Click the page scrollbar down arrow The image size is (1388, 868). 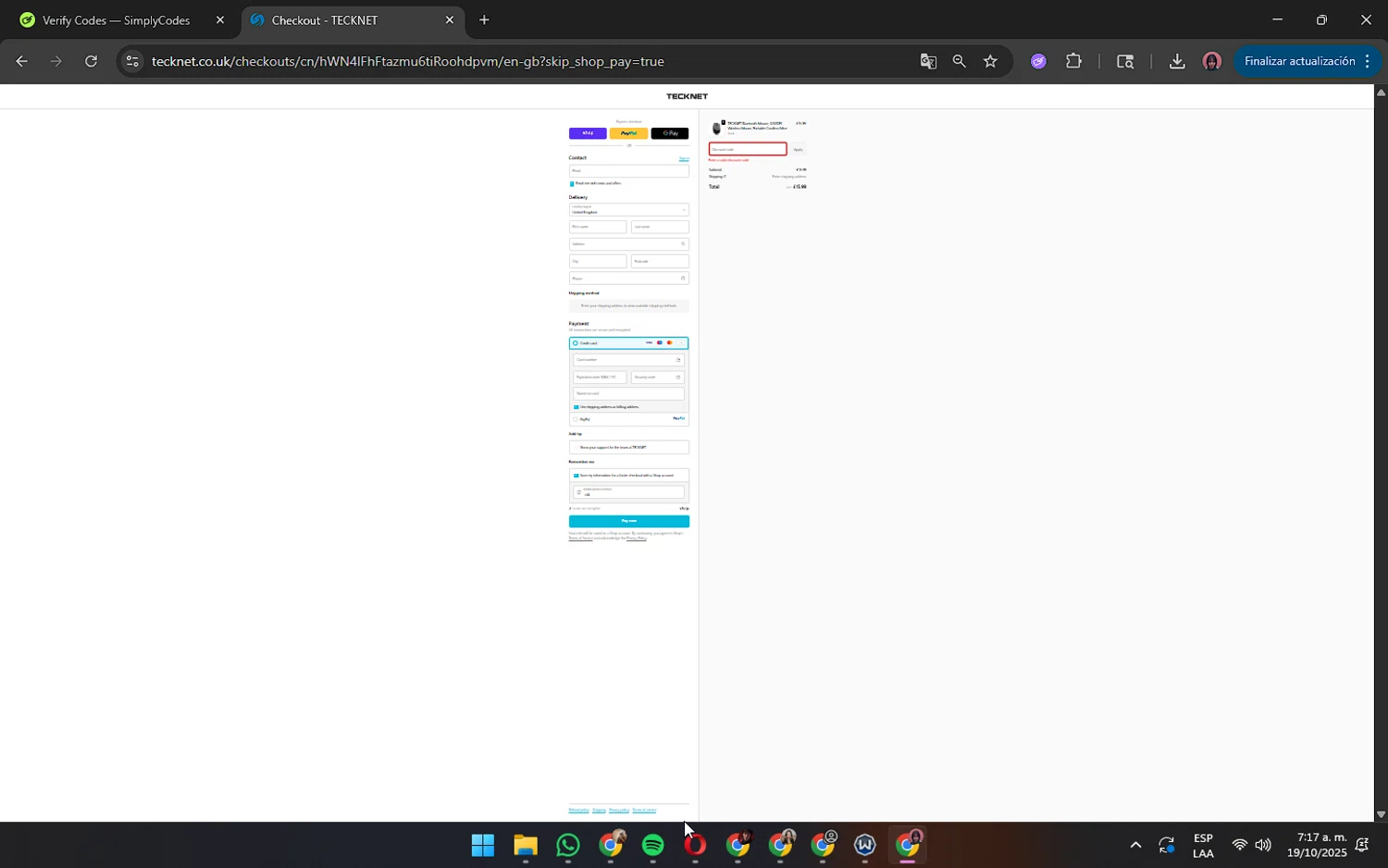click(1381, 814)
